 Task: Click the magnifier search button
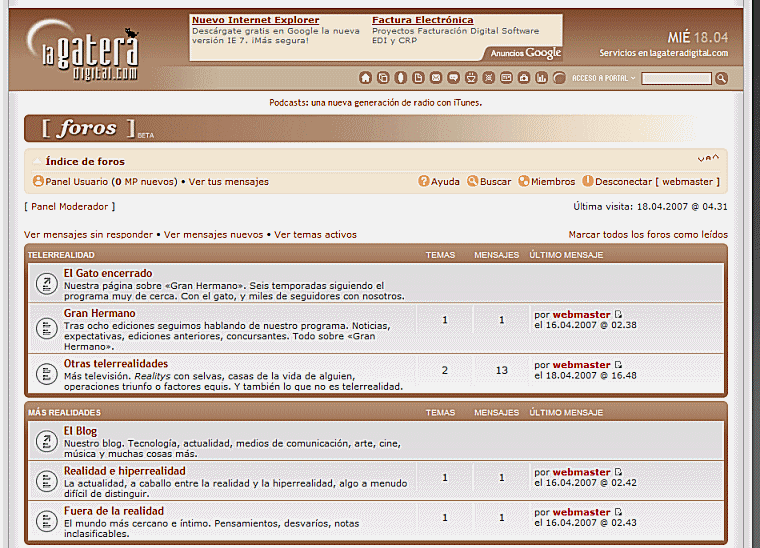722,78
